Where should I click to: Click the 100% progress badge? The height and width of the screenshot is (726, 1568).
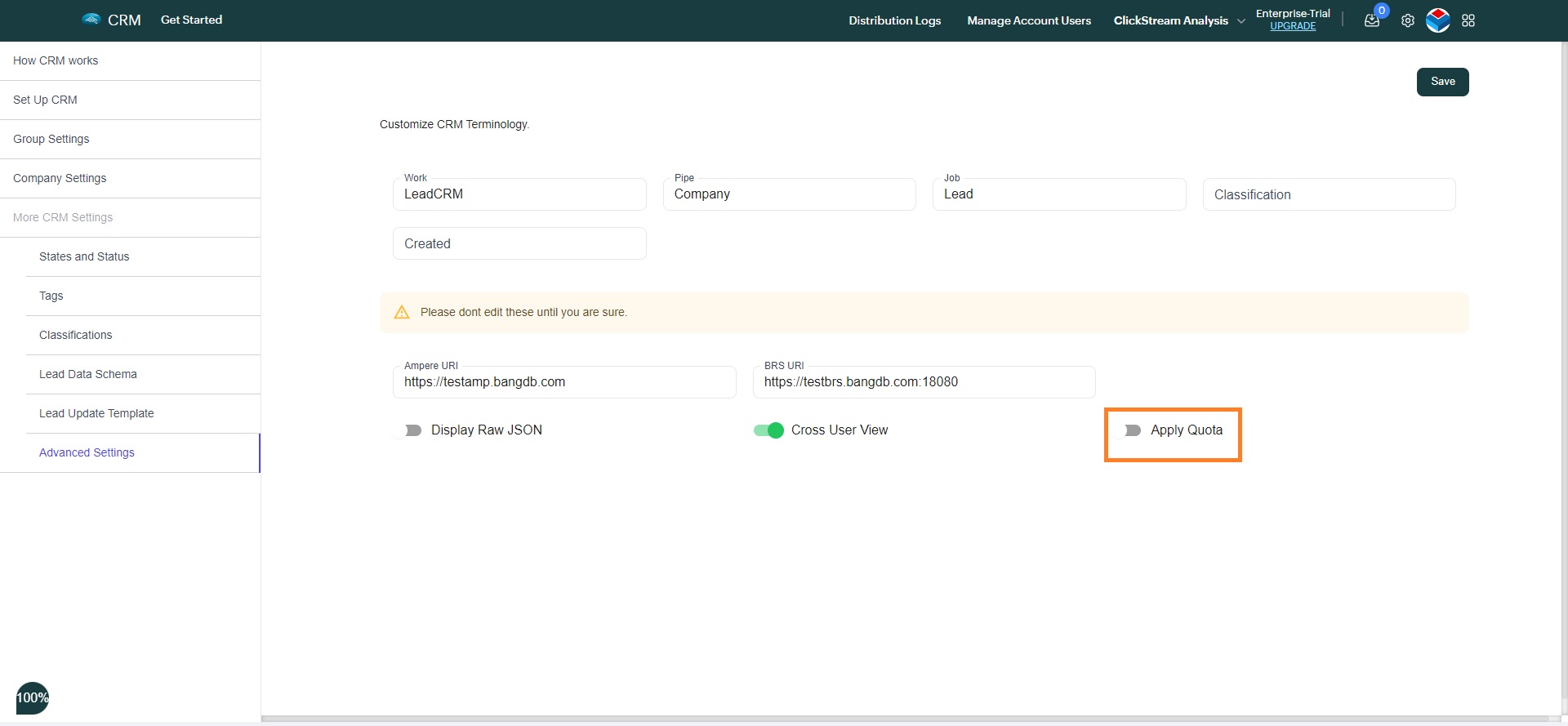click(x=33, y=697)
